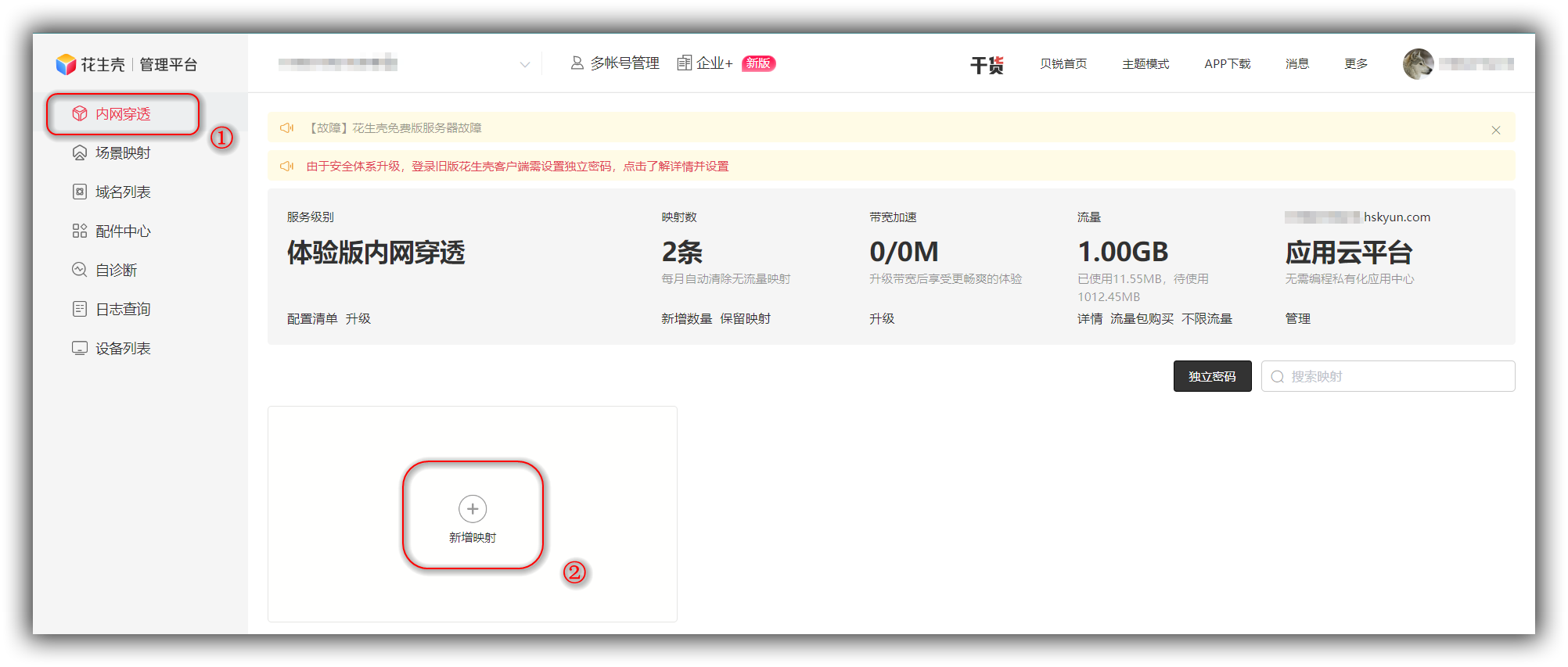Image resolution: width=1568 pixels, height=667 pixels.
Task: Open the 故障 花生壳免费版服务器故障 notice text
Action: tap(394, 127)
